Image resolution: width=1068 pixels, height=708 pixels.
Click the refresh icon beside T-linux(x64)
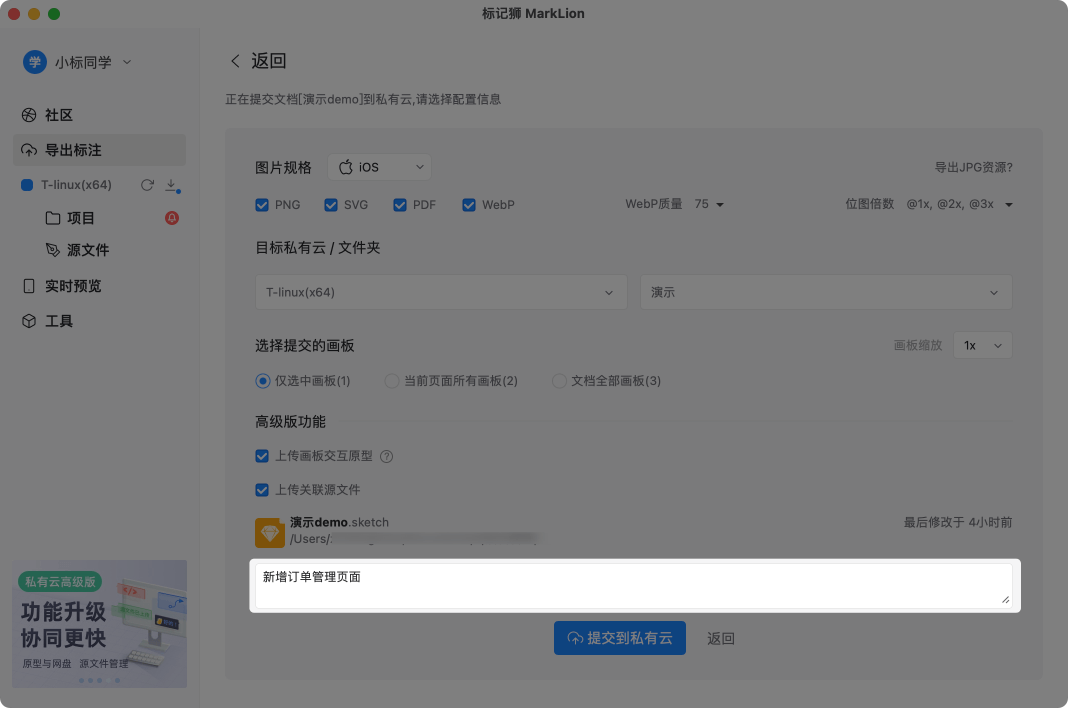point(147,185)
